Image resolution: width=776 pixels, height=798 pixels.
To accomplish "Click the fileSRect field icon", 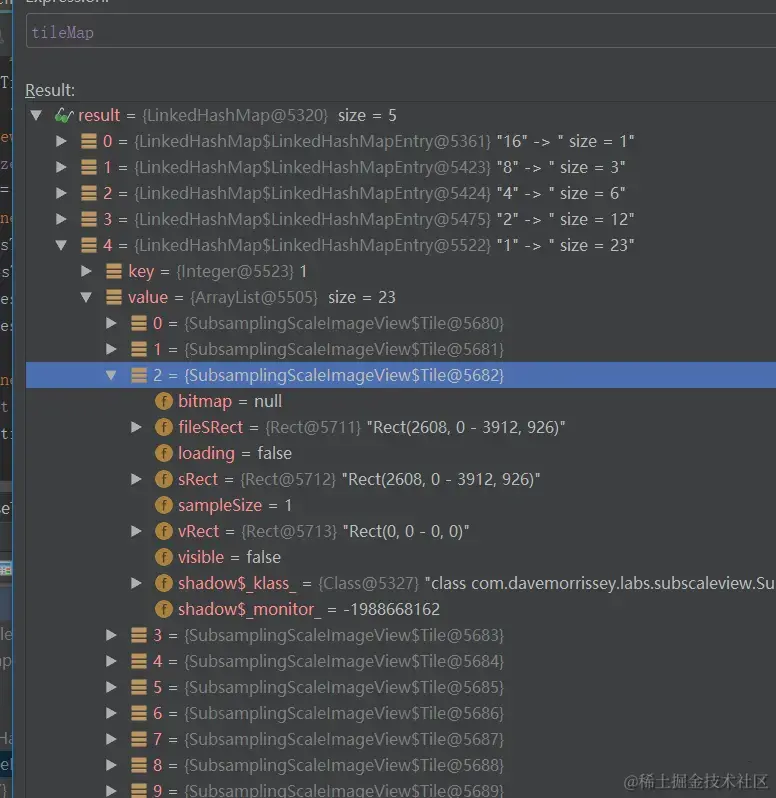I will [164, 428].
